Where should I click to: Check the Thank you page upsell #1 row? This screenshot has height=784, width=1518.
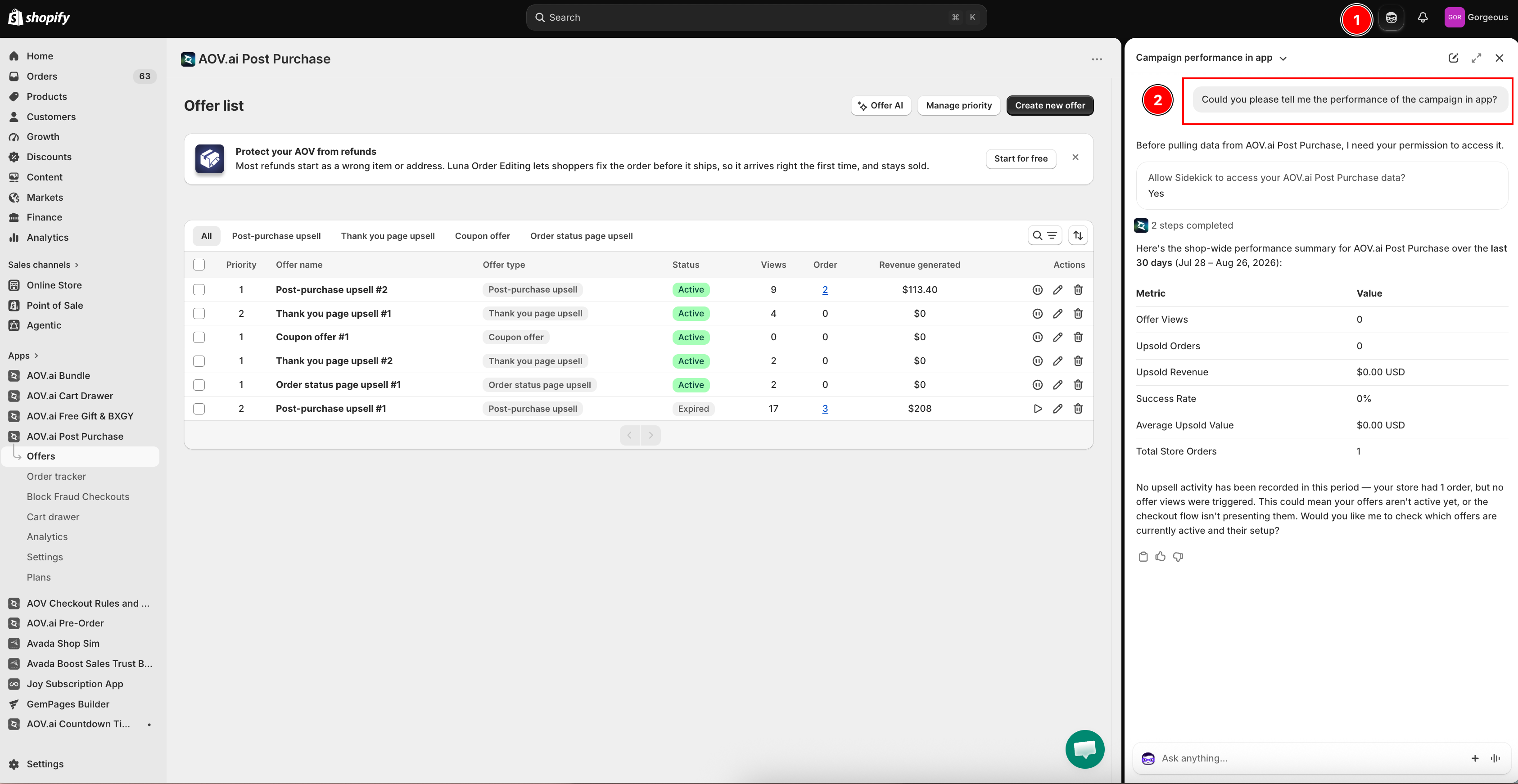[x=199, y=313]
